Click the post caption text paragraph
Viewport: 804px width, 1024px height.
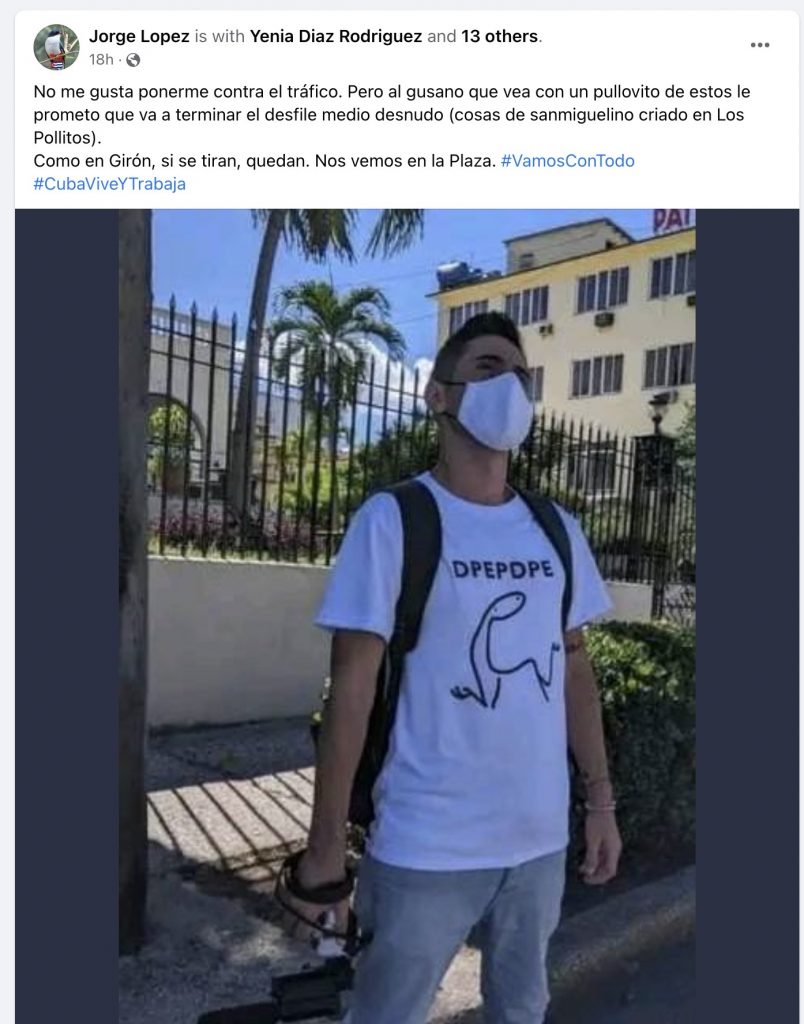point(392,137)
